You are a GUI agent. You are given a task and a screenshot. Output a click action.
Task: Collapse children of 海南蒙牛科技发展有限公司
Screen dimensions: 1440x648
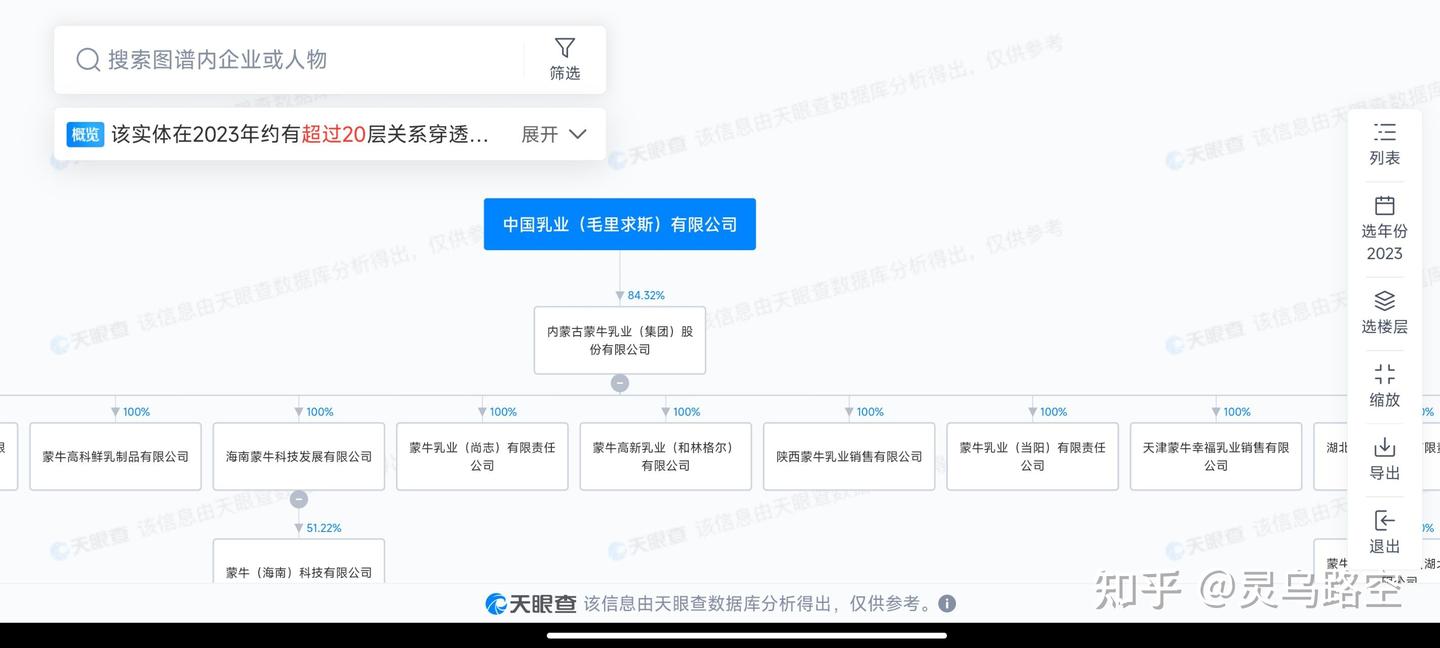point(299,499)
